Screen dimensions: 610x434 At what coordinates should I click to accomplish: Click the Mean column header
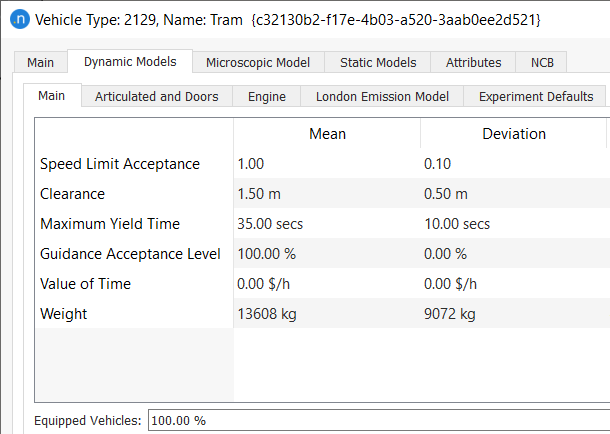click(x=327, y=133)
